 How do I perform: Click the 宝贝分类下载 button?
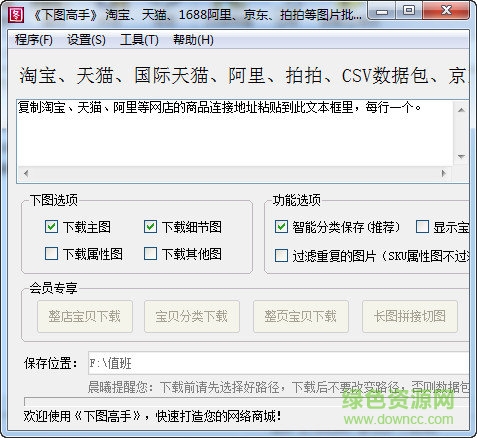click(x=192, y=316)
